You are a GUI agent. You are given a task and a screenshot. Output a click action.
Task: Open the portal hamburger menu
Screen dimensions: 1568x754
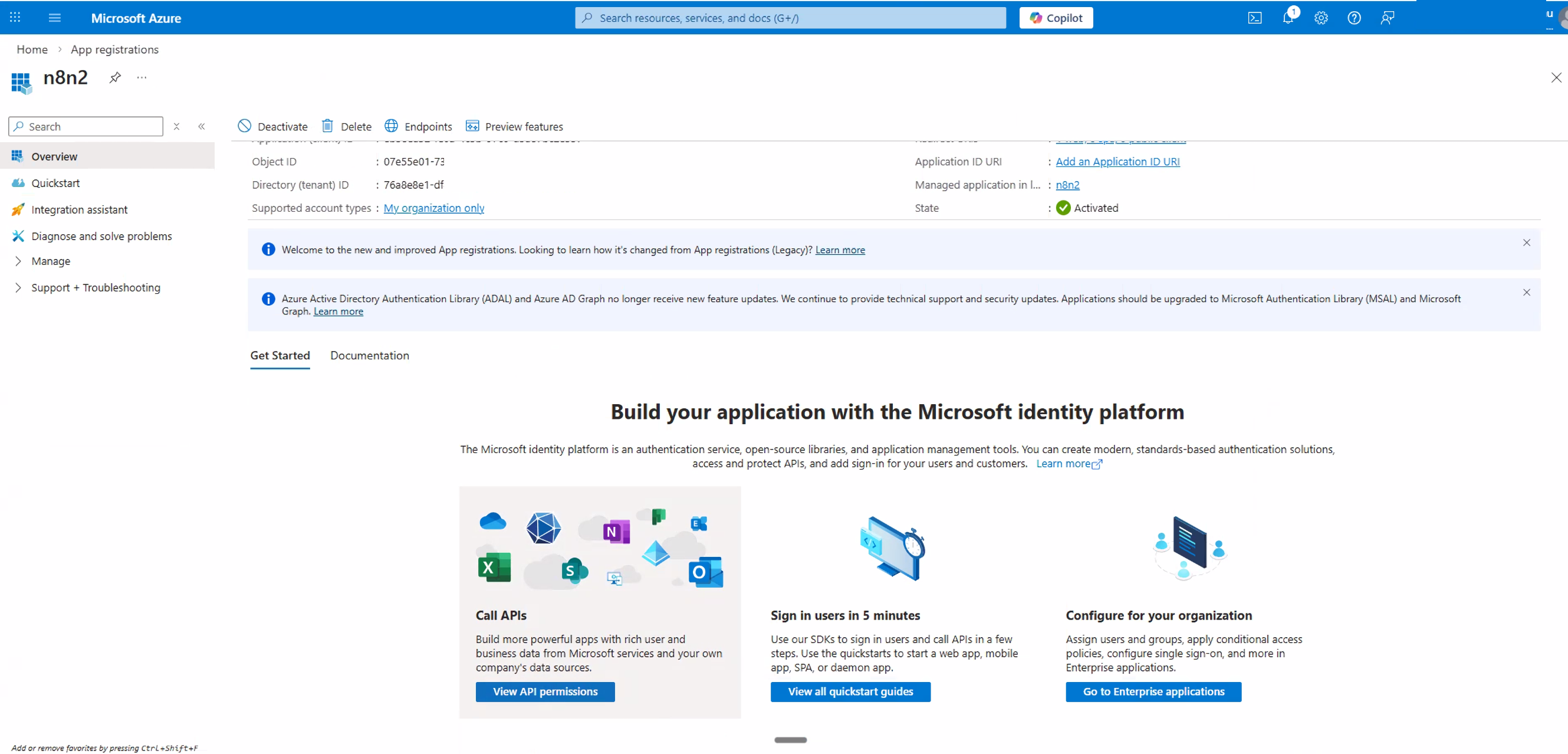[x=54, y=18]
